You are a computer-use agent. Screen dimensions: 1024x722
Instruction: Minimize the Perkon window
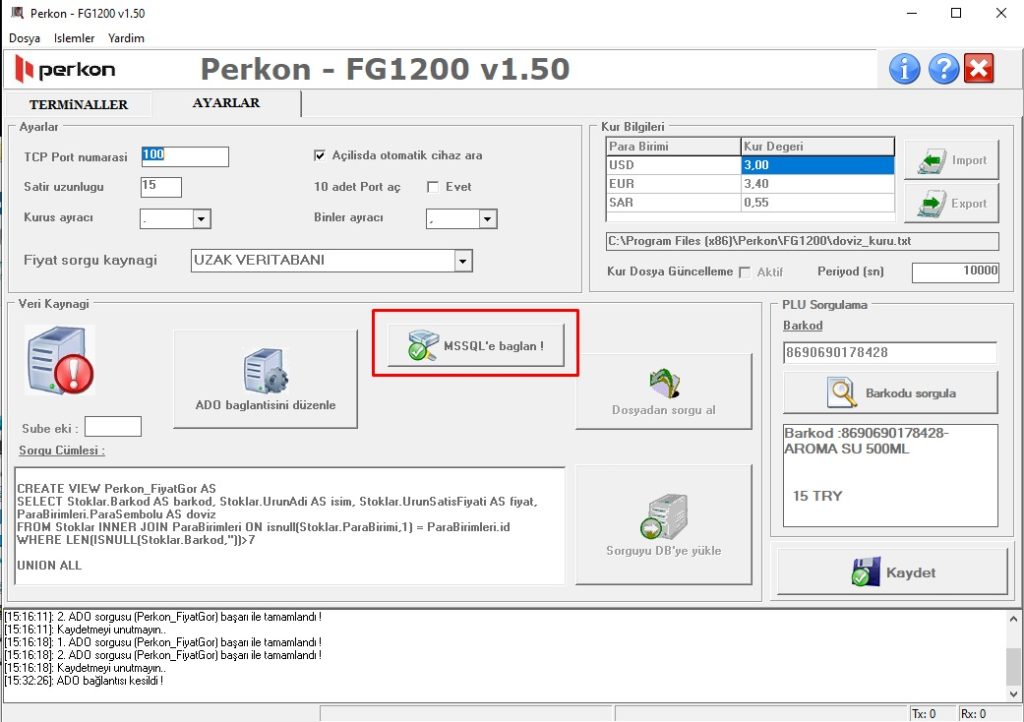coord(912,13)
